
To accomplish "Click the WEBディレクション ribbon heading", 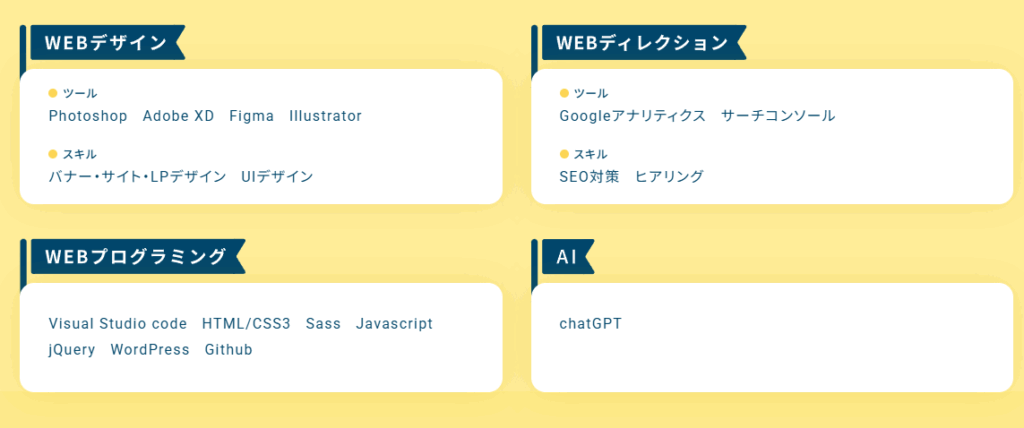I will pyautogui.click(x=644, y=42).
